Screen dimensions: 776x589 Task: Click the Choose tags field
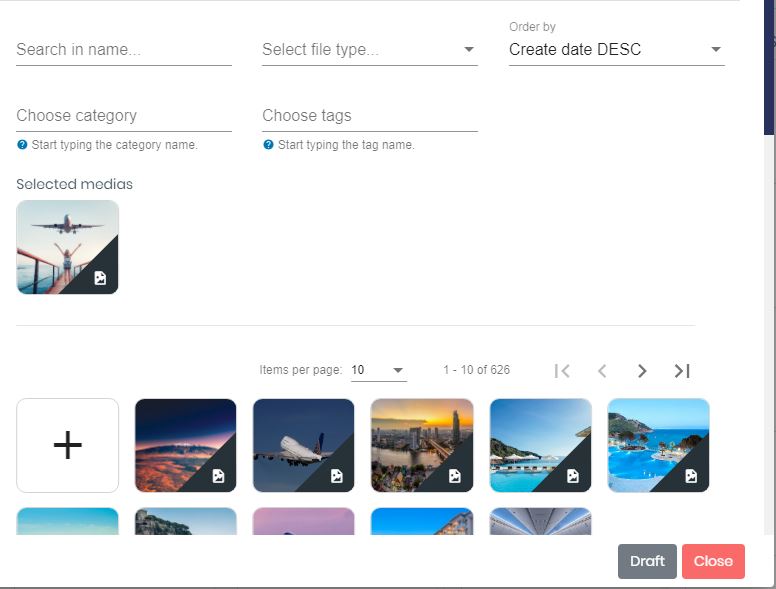(370, 116)
